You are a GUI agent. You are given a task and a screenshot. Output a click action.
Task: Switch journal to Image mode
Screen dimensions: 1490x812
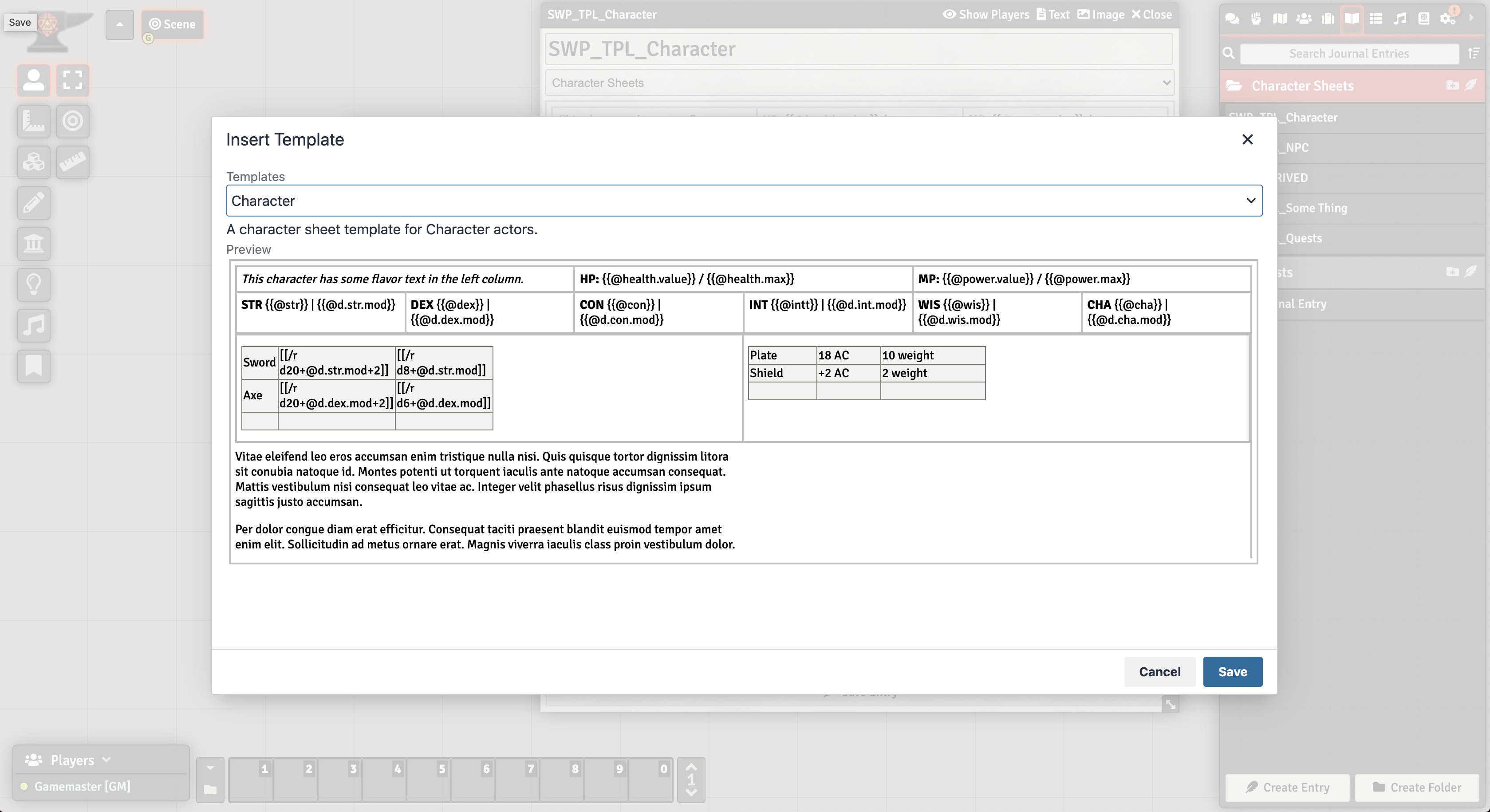[x=1101, y=15]
